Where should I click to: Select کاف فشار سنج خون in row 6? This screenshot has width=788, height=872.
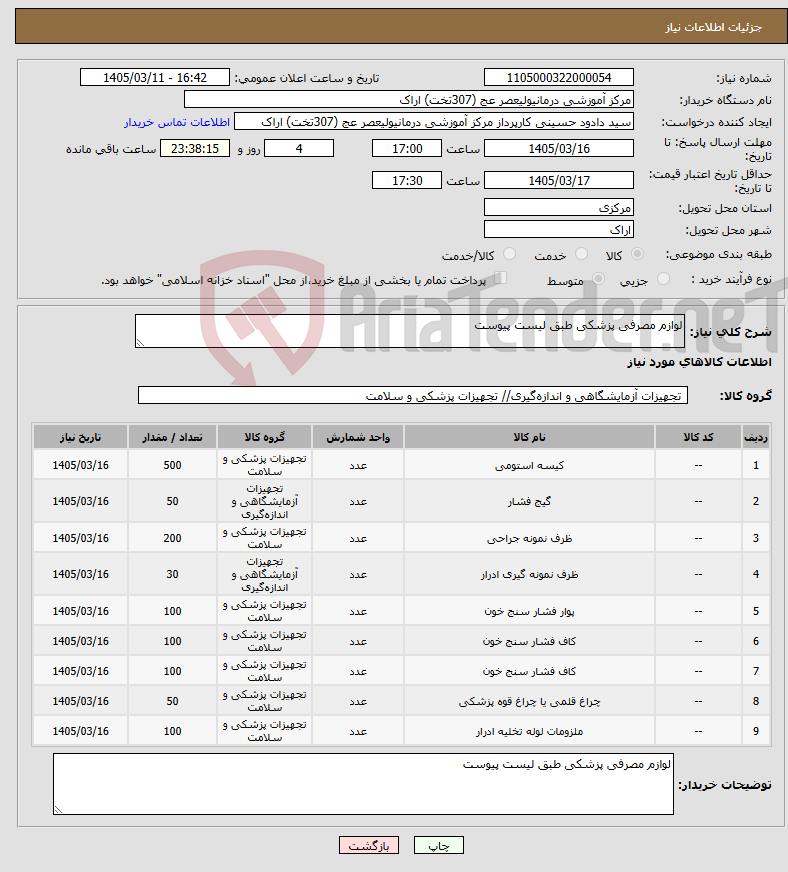click(x=529, y=641)
